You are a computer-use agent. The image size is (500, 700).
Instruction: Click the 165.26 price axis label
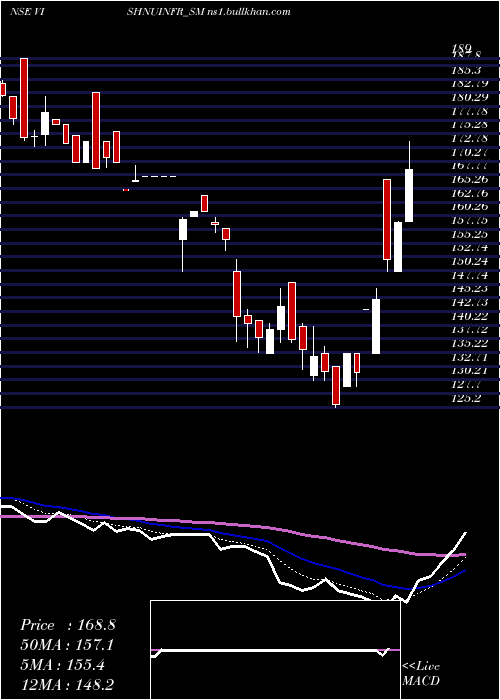(x=469, y=180)
